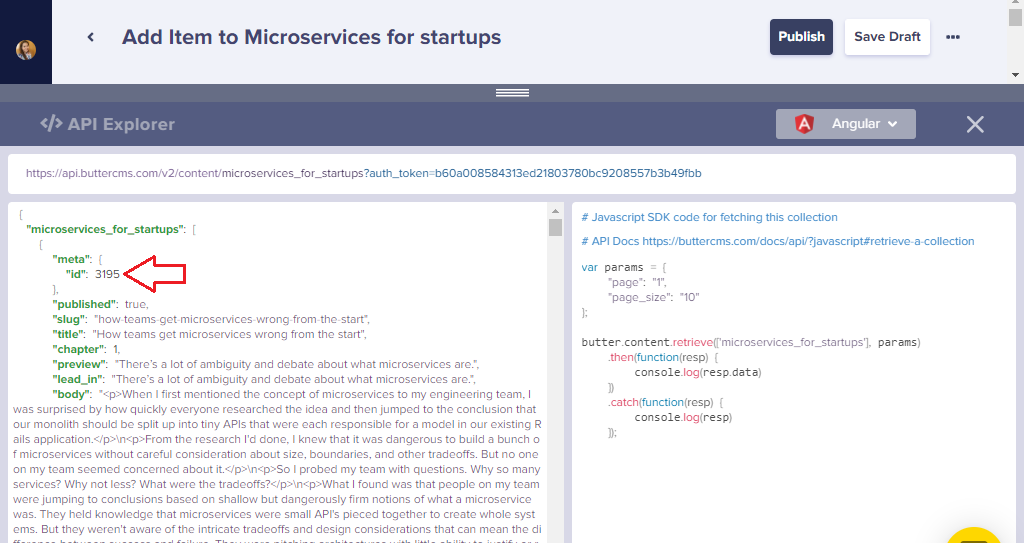Click the var params code line
Screen dimensions: 1024x543
pos(624,267)
